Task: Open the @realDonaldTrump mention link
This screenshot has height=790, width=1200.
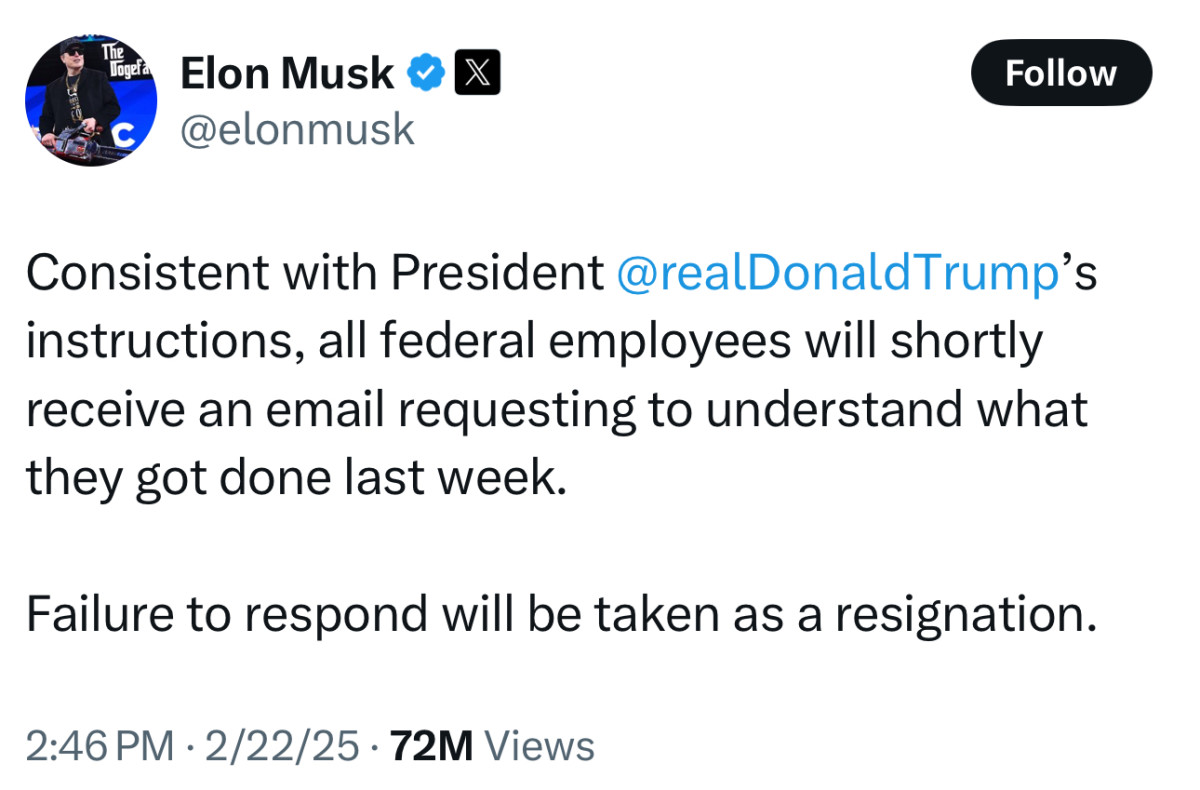Action: (x=838, y=272)
